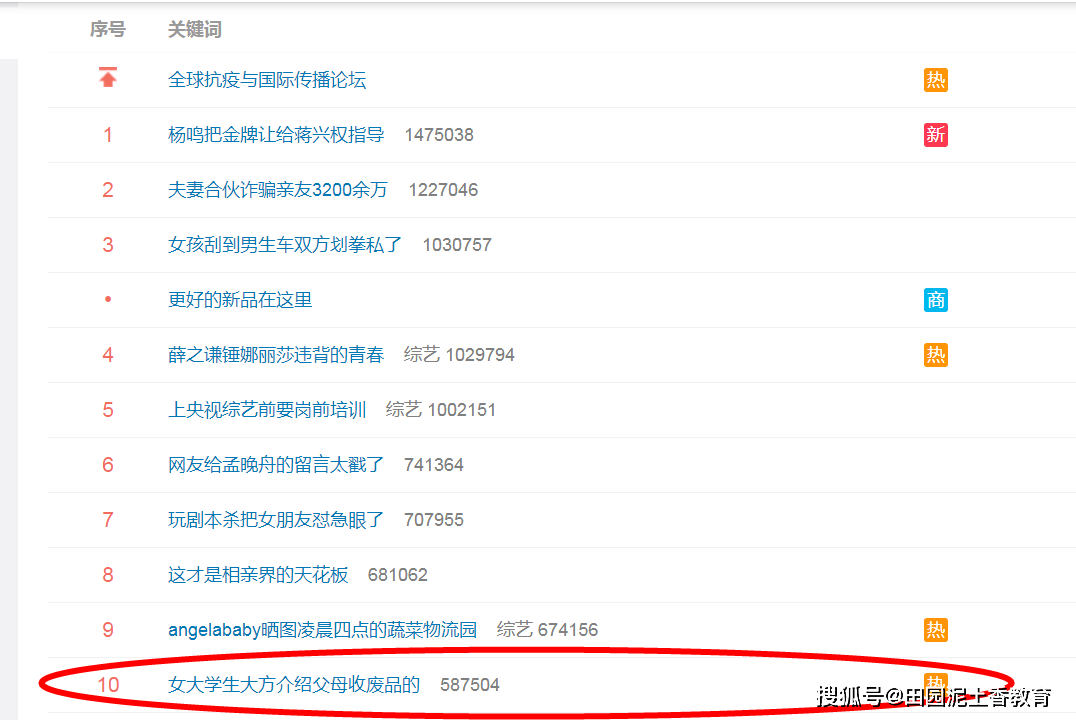The height and width of the screenshot is (720, 1076).
Task: Click rank number 9
Action: [x=108, y=629]
